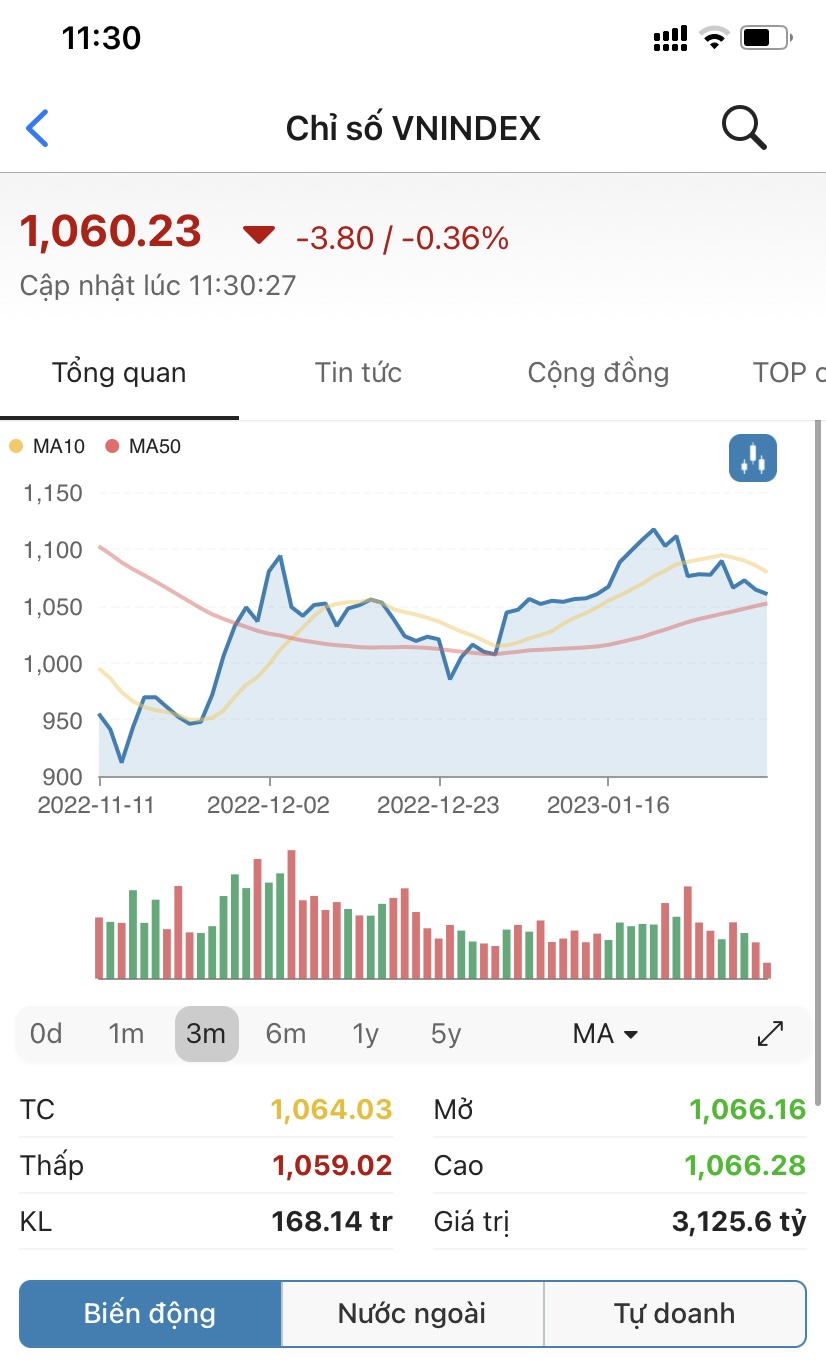Select the 1y time range
Viewport: 826px width, 1364px height.
(366, 1033)
